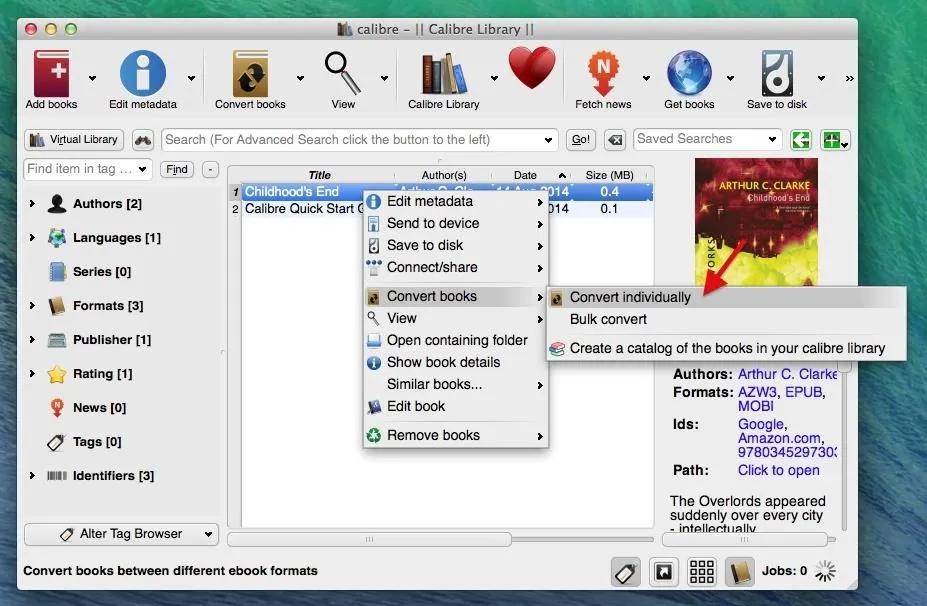Open the search history dropdown arrow
927x606 pixels.
[x=548, y=140]
